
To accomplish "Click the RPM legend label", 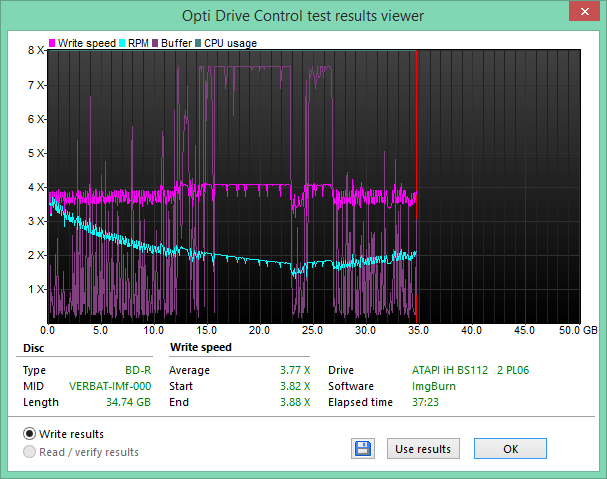I will (x=138, y=43).
